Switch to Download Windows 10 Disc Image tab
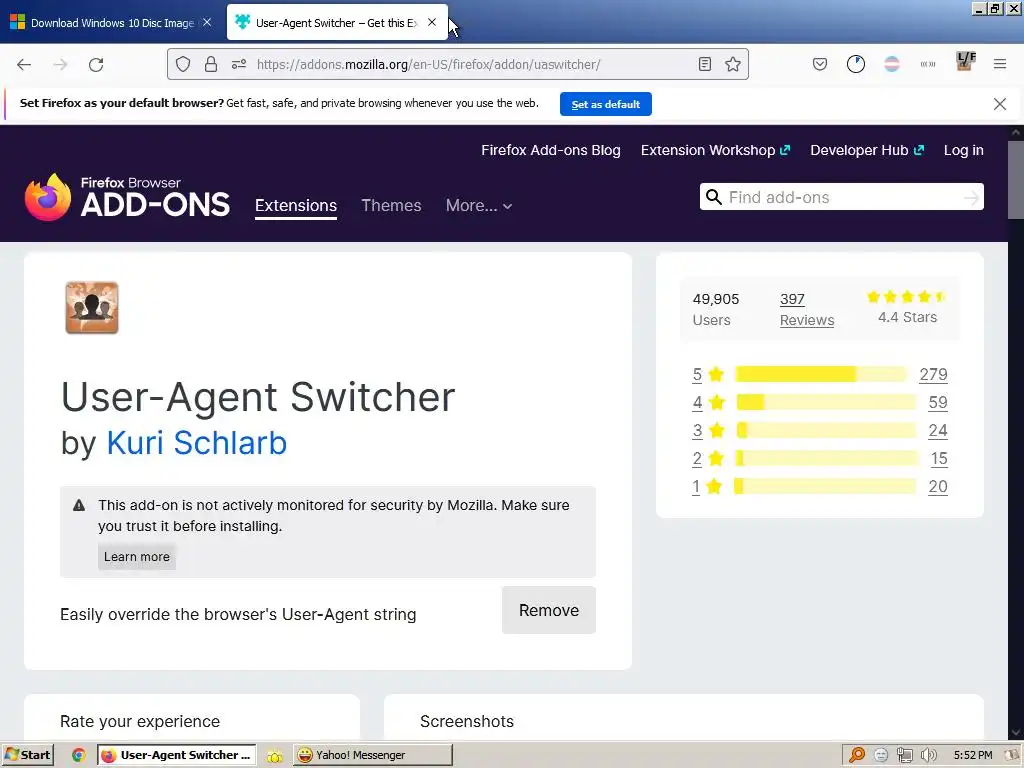1024x768 pixels. pyautogui.click(x=111, y=23)
